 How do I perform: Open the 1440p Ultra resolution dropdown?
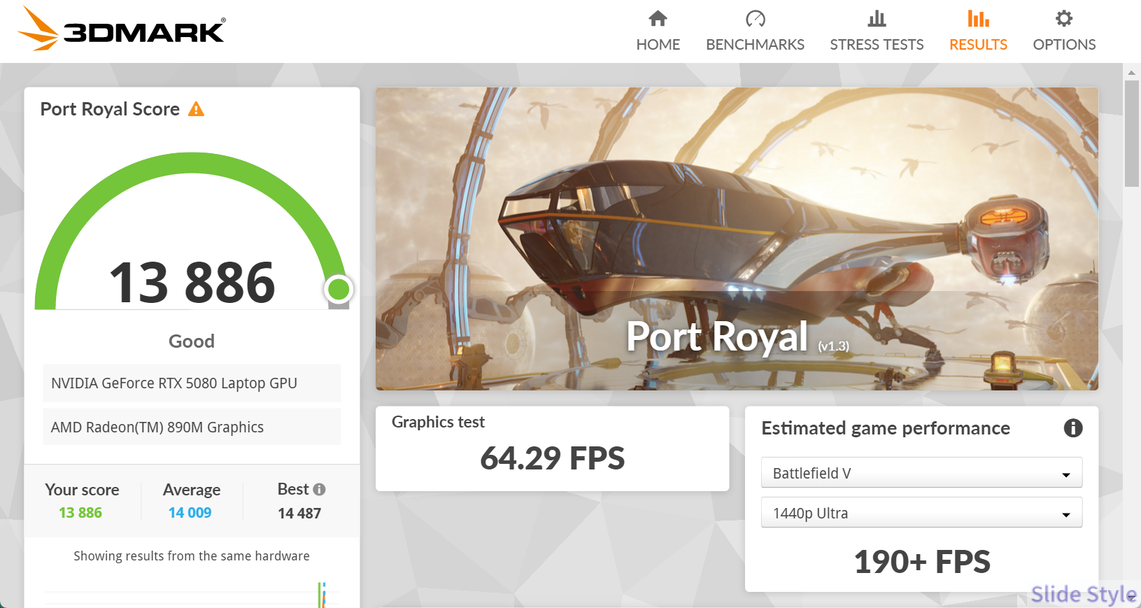921,514
